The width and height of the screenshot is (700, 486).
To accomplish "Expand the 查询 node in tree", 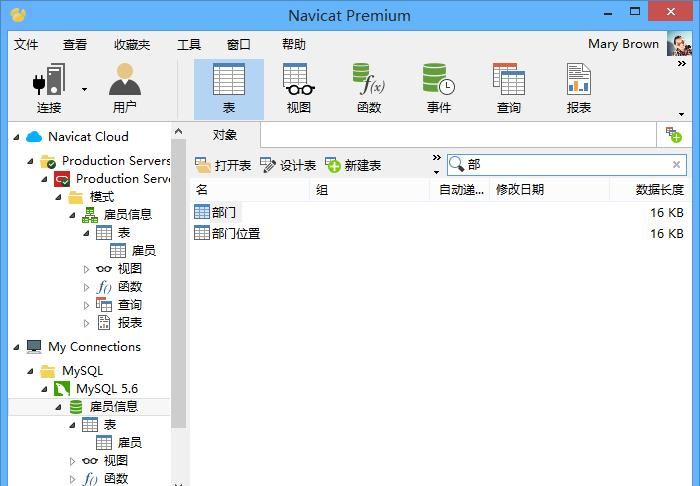I will (x=87, y=305).
